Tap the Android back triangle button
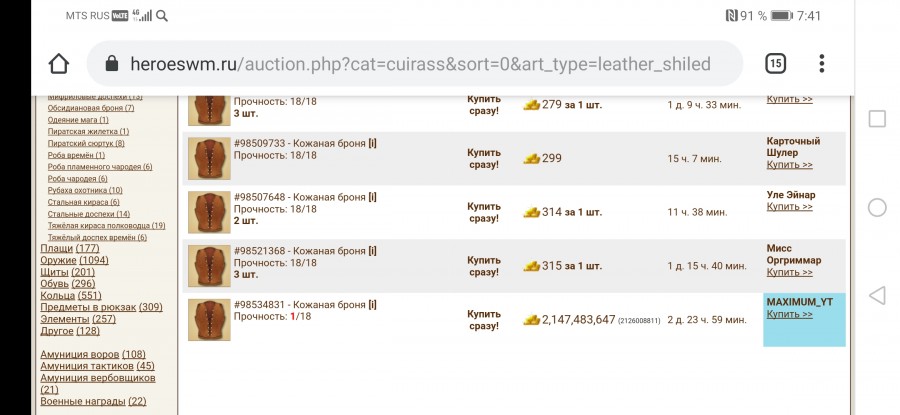The height and width of the screenshot is (415, 900). [876, 296]
